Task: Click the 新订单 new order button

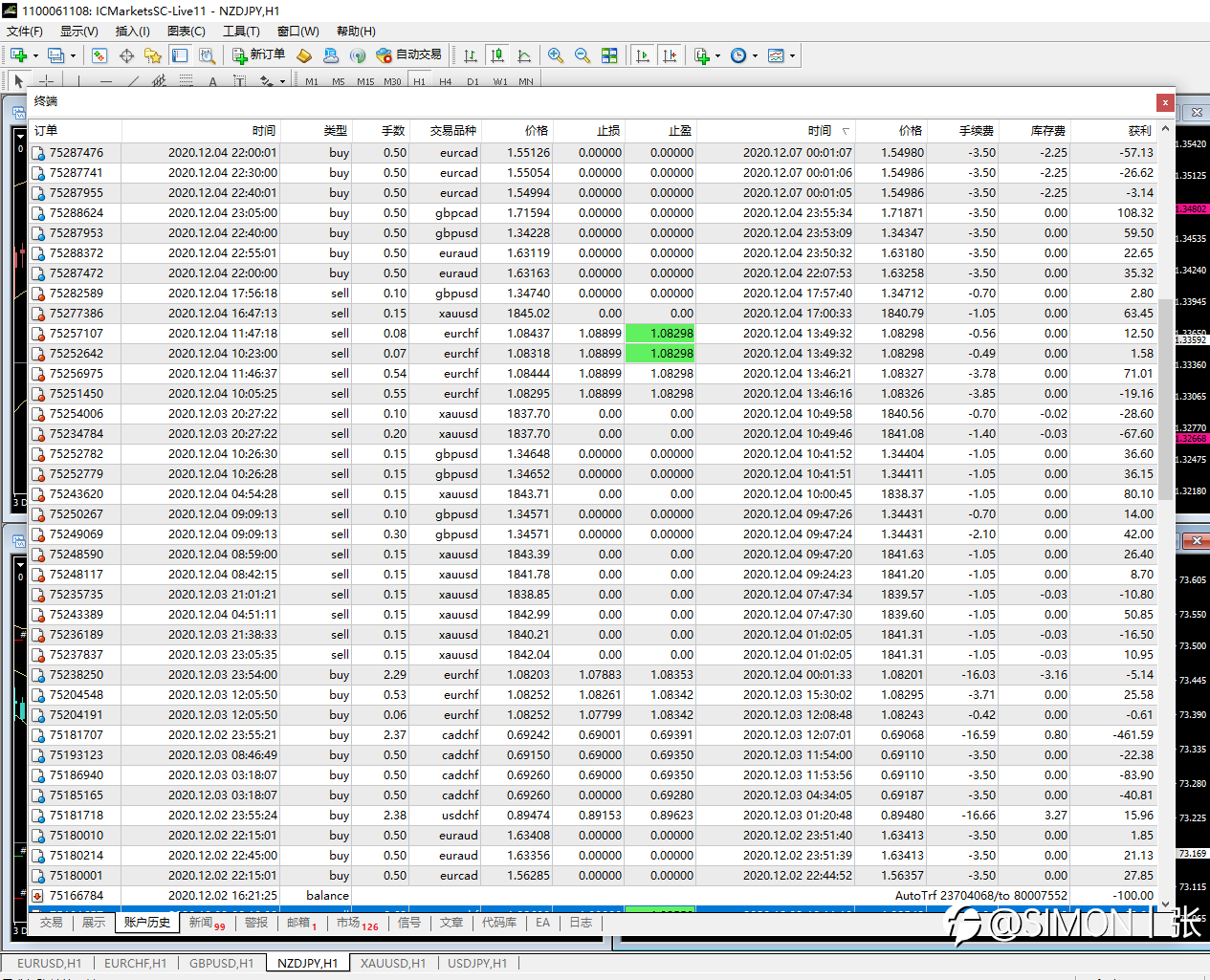Action: click(x=258, y=55)
